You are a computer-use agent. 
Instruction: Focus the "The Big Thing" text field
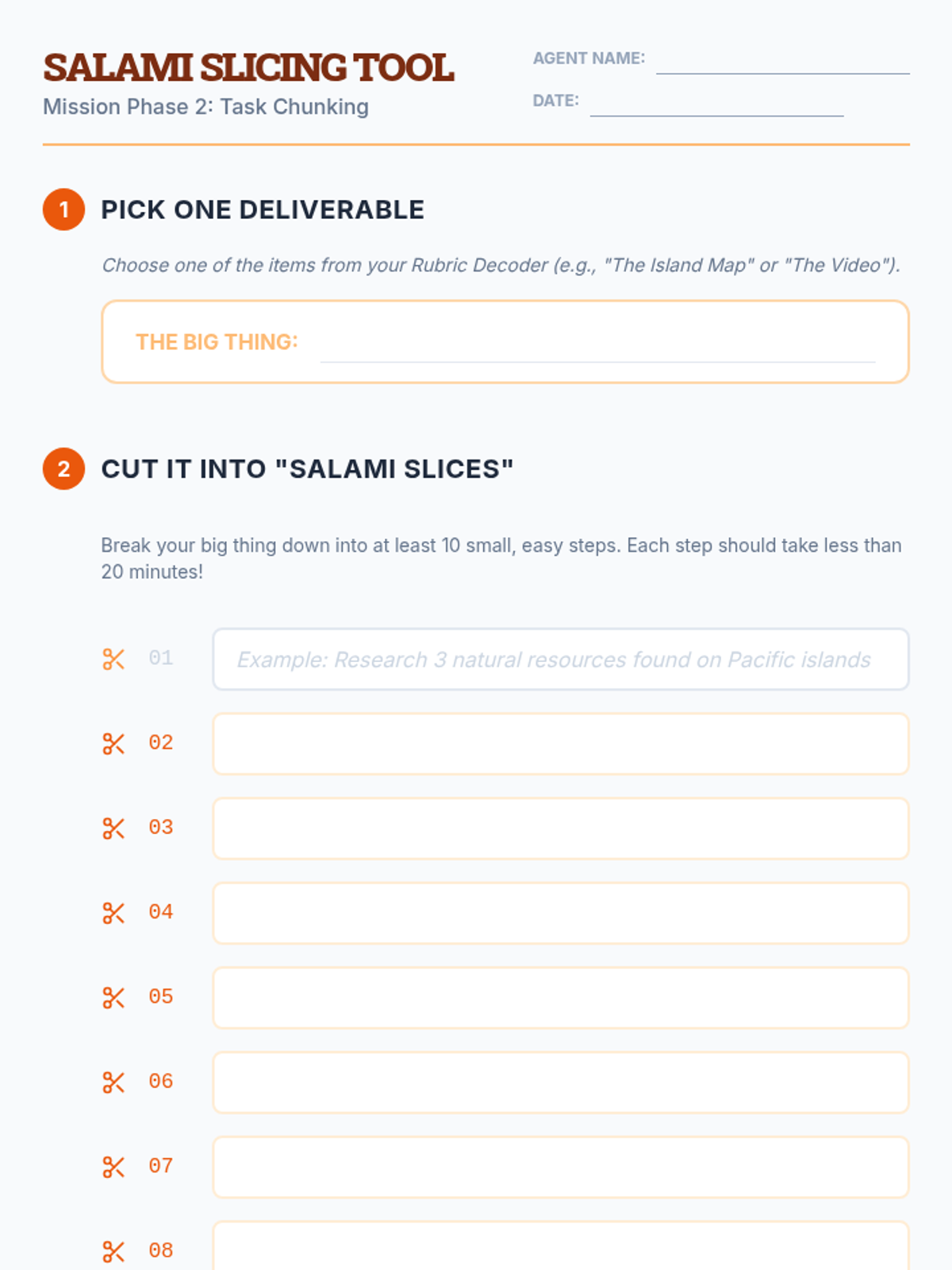[x=597, y=344]
